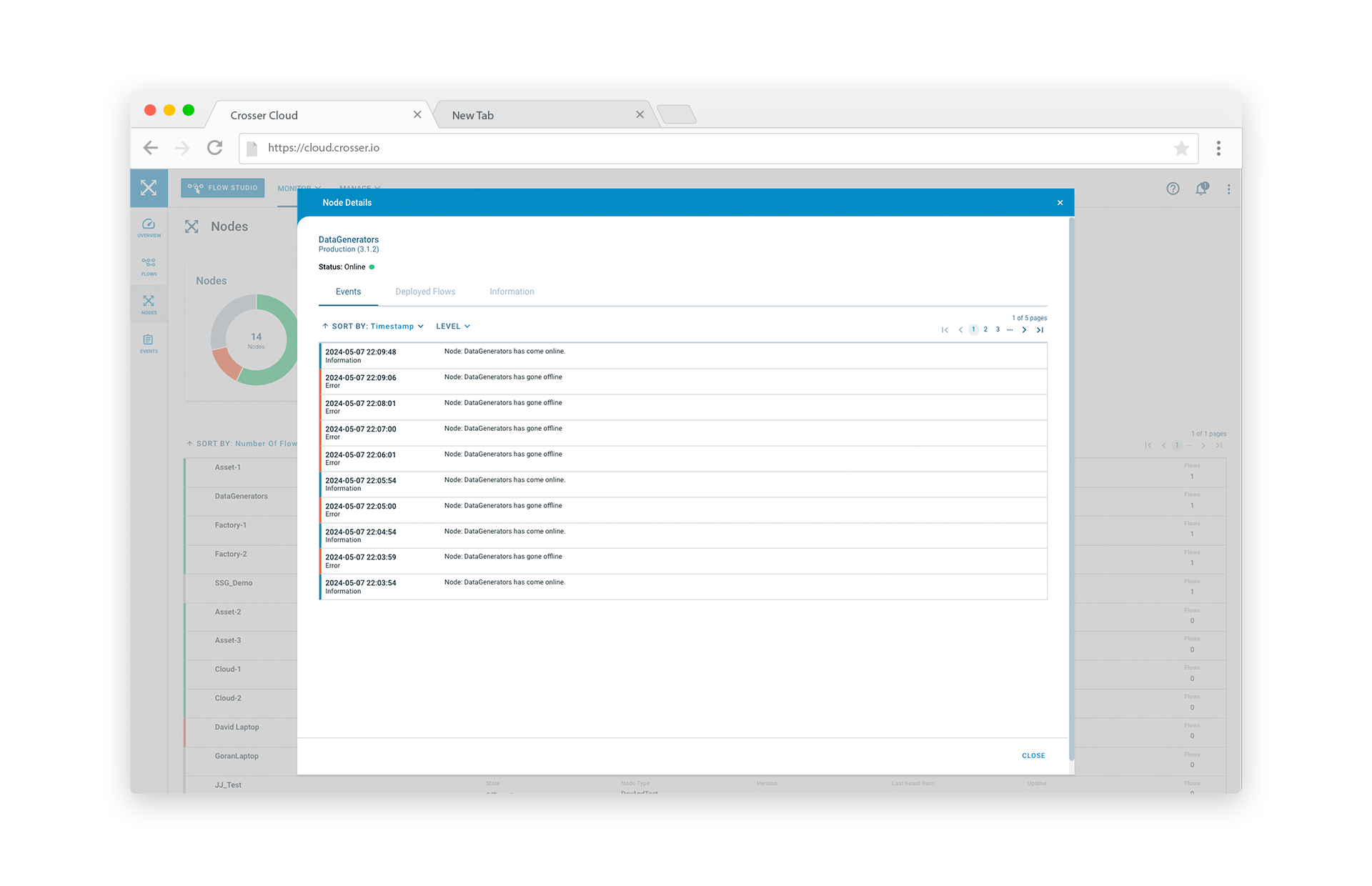Open the Level filter dropdown
Viewport: 1372px width, 886px height.
click(x=453, y=327)
